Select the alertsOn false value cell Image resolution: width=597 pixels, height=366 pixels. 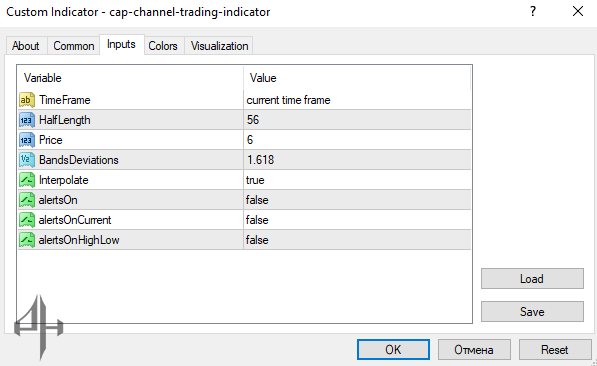pyautogui.click(x=357, y=200)
